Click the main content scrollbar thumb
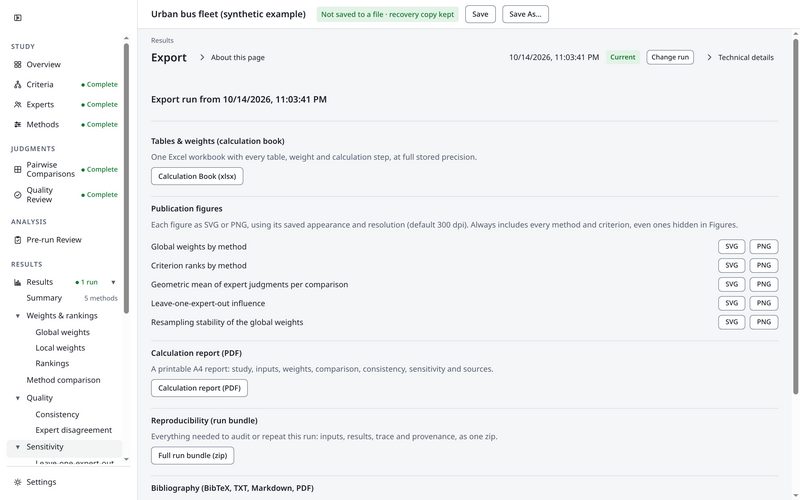800x500 pixels. (795, 217)
